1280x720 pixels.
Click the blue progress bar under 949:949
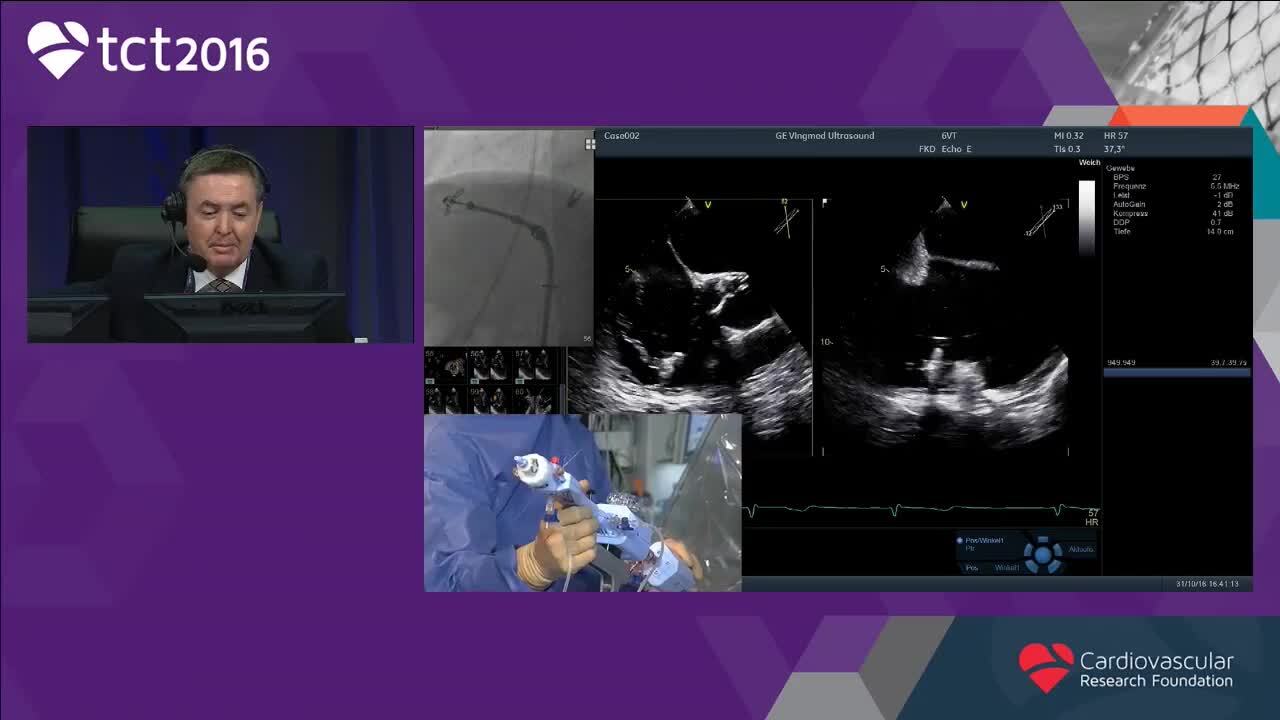1176,373
